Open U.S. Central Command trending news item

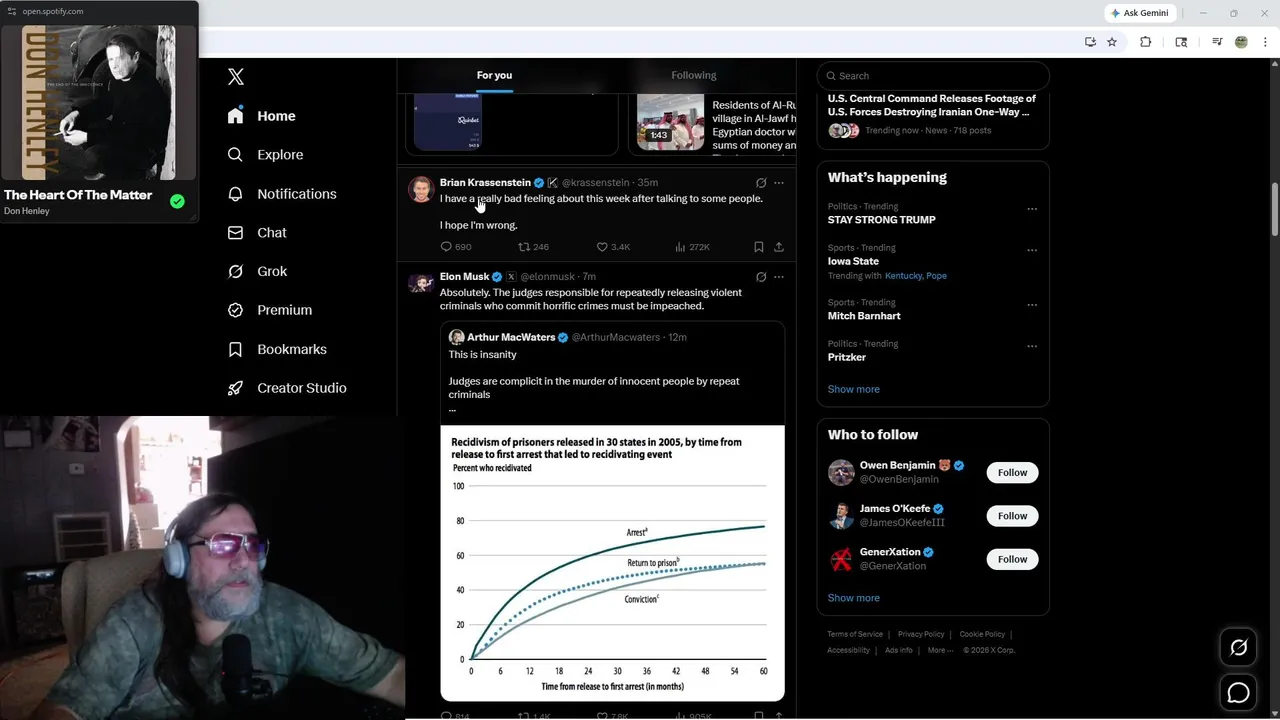click(x=932, y=105)
